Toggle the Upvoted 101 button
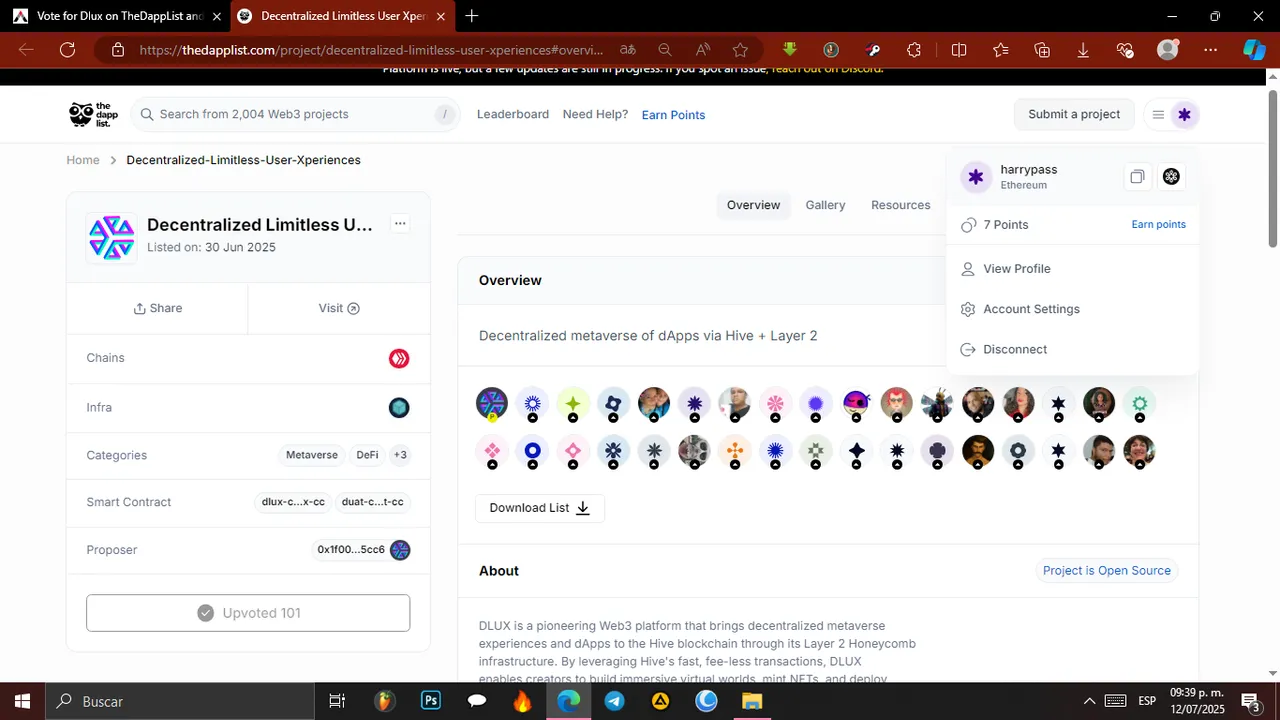Screen dimensions: 1280x720 (248, 613)
